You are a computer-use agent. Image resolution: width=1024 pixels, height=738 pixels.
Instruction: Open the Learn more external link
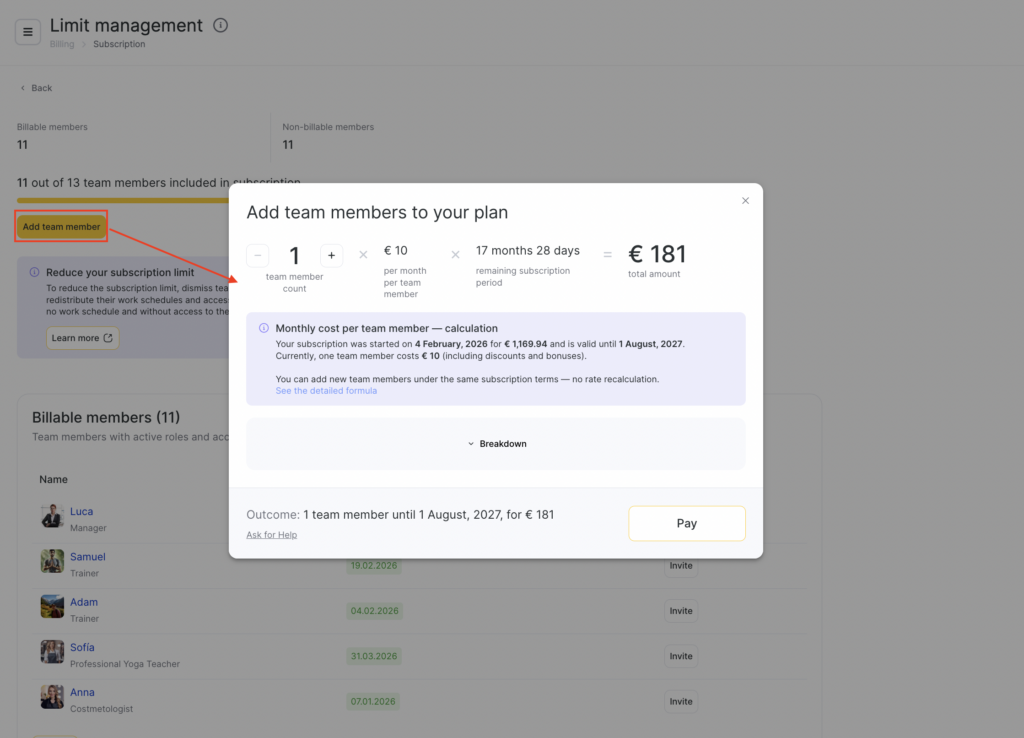click(83, 338)
